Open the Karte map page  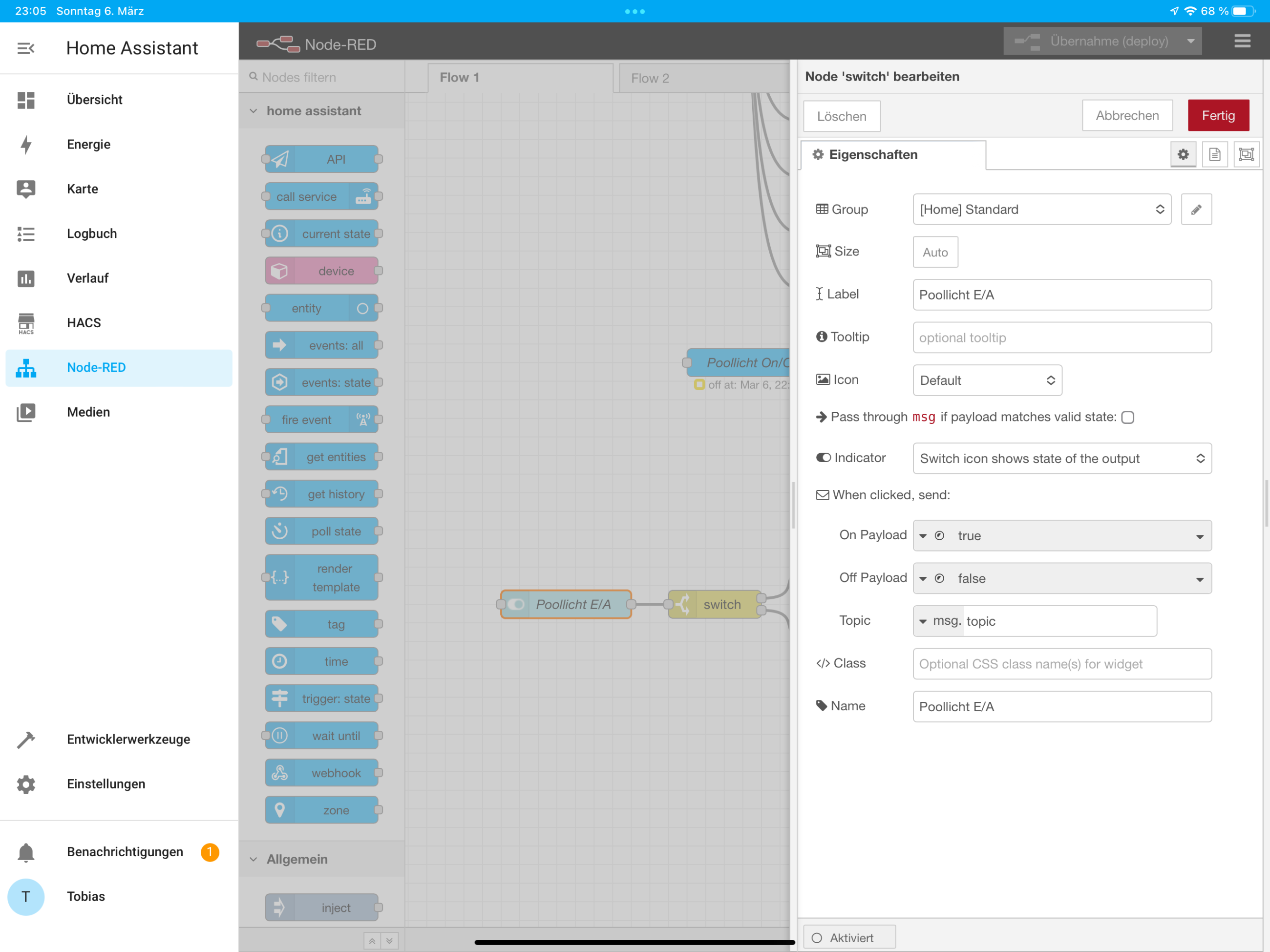(119, 189)
